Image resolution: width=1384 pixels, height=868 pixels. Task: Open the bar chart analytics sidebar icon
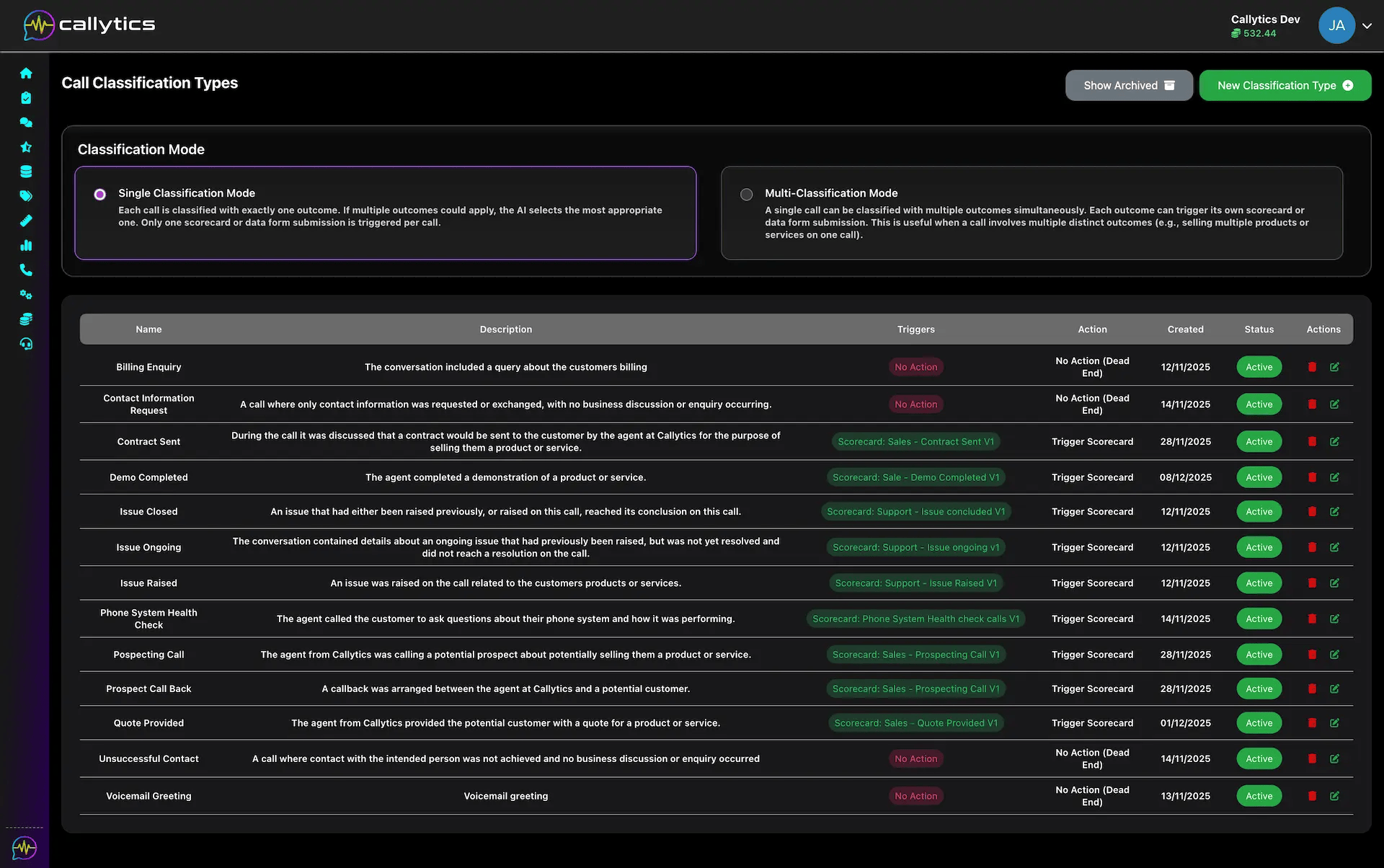26,245
